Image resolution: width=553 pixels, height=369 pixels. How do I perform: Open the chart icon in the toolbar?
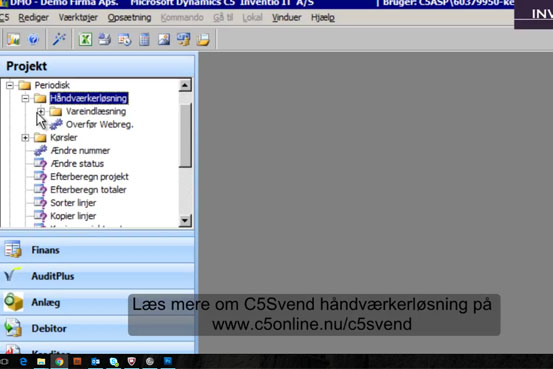point(13,39)
